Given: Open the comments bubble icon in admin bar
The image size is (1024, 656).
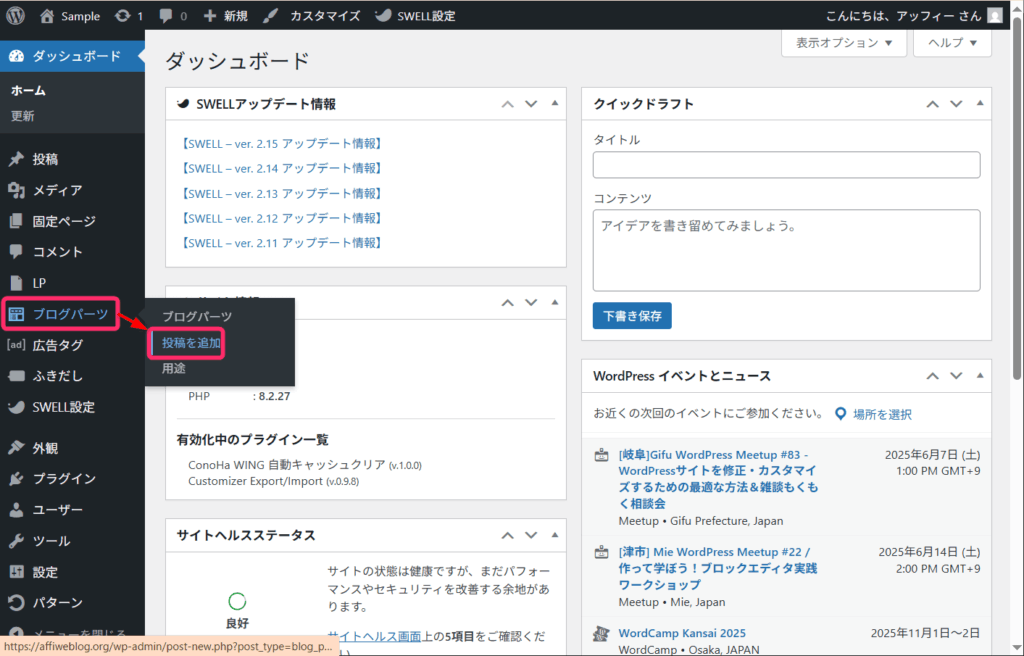Looking at the screenshot, I should pyautogui.click(x=165, y=16).
